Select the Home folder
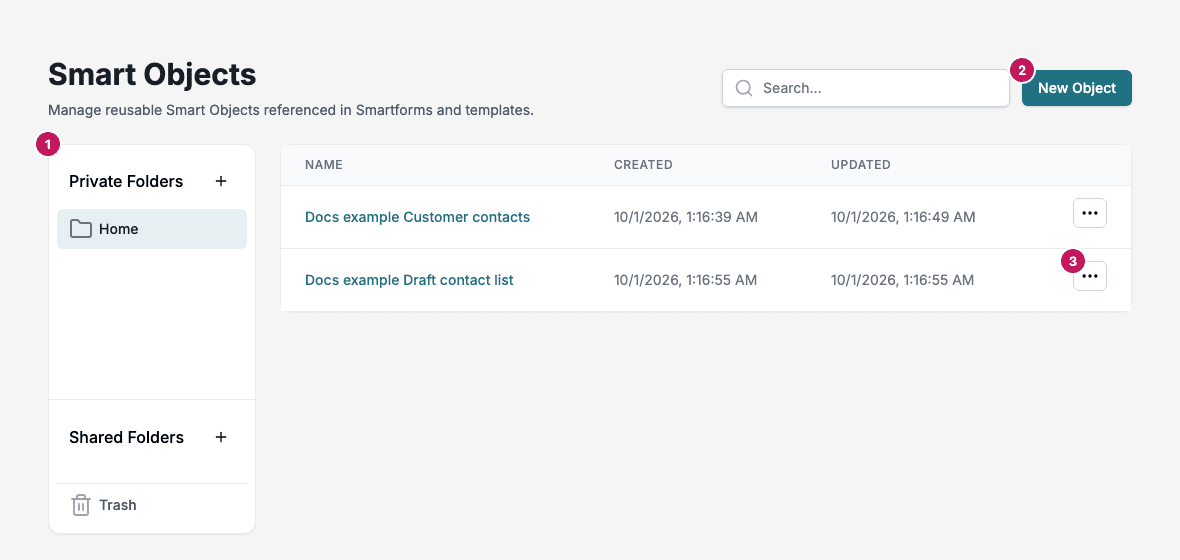Image resolution: width=1180 pixels, height=560 pixels. (152, 229)
